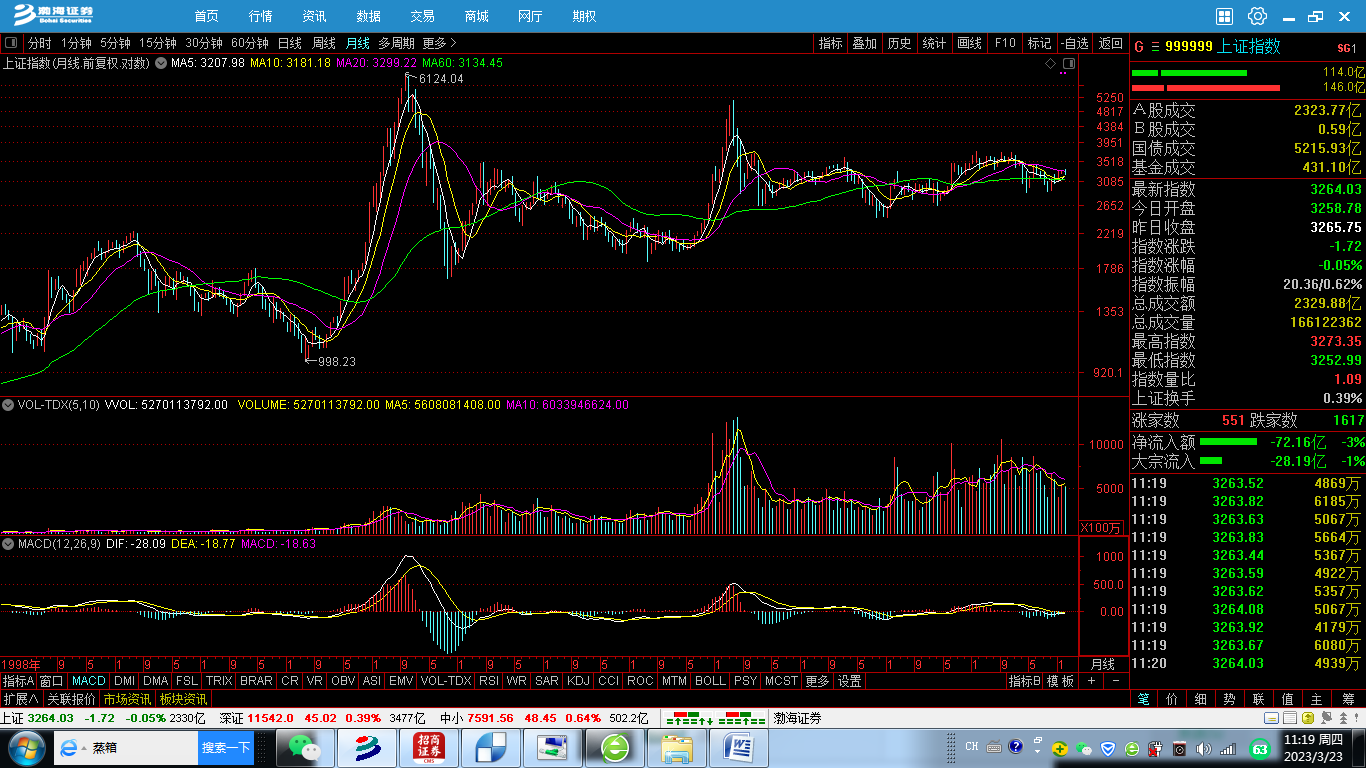Select 市场资讯 tab
The image size is (1366, 768).
(127, 699)
